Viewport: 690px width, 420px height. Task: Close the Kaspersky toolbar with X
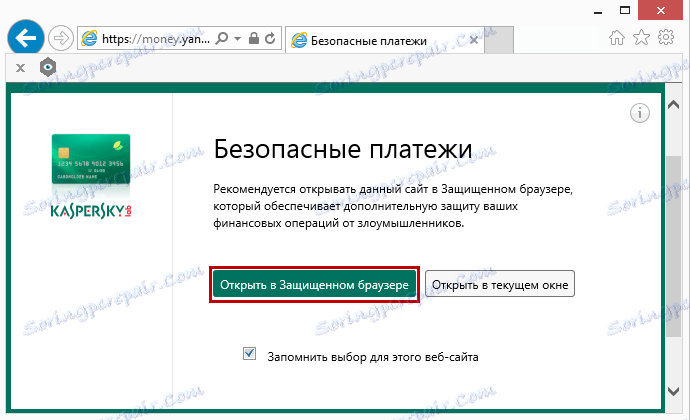20,68
